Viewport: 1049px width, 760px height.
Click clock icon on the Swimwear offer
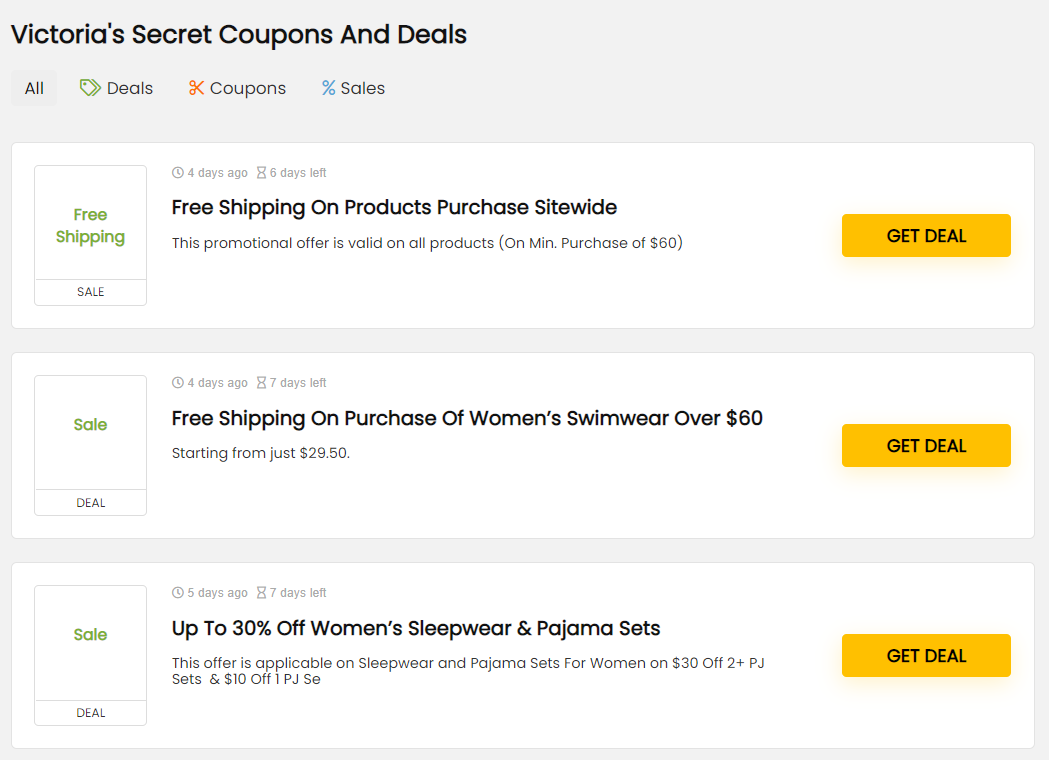click(178, 383)
